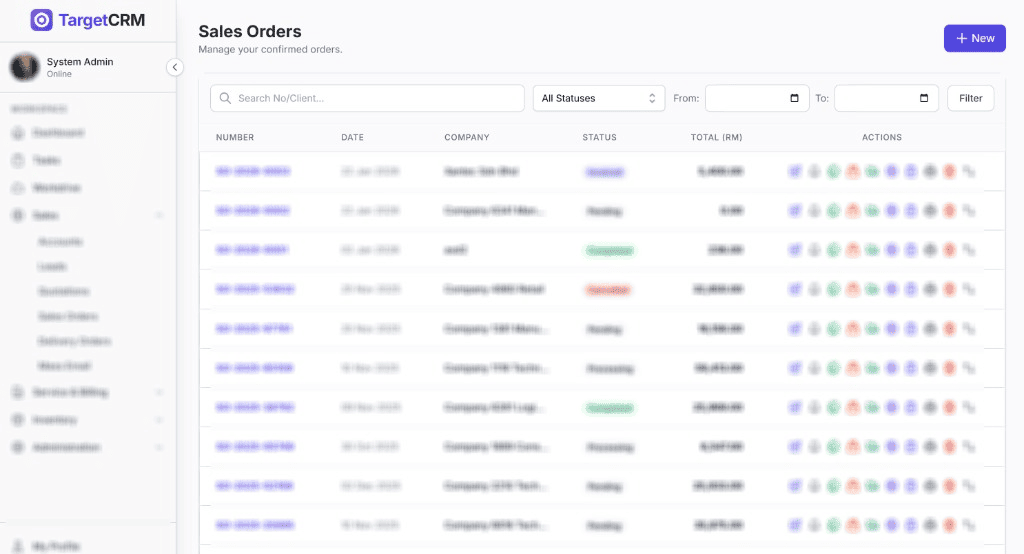Open the All Statuses dropdown
The image size is (1024, 554).
point(598,98)
